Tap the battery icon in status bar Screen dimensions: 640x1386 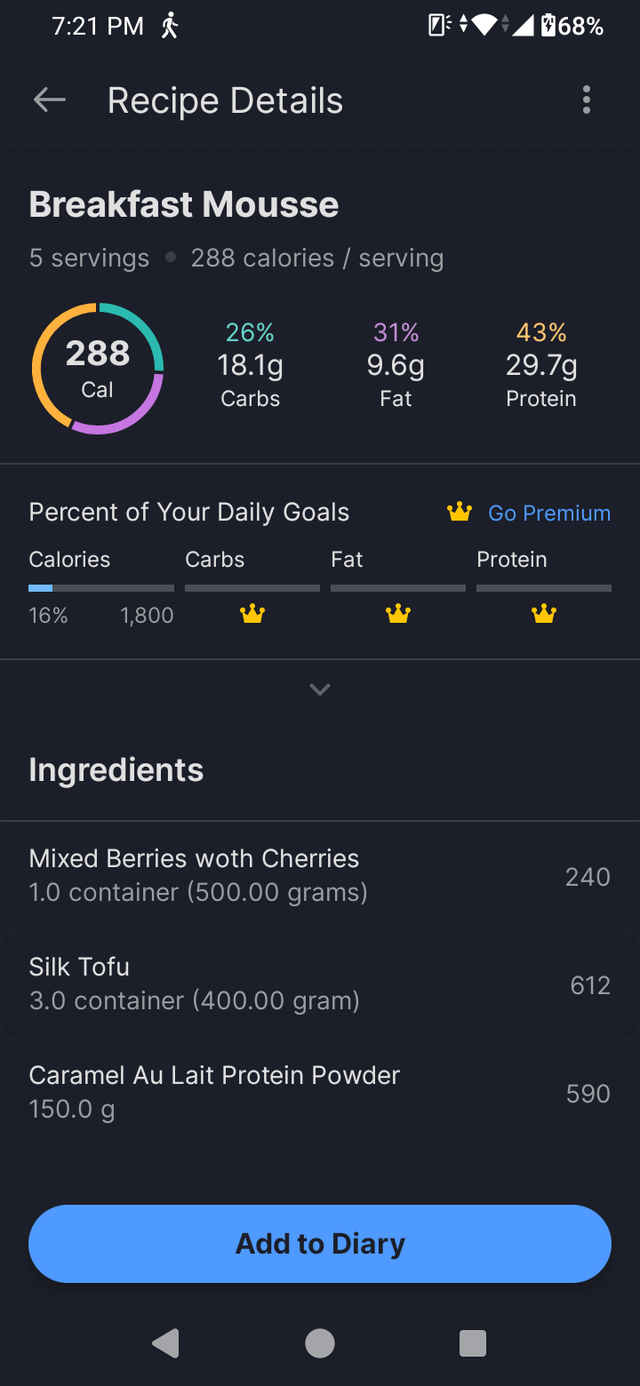coord(549,26)
